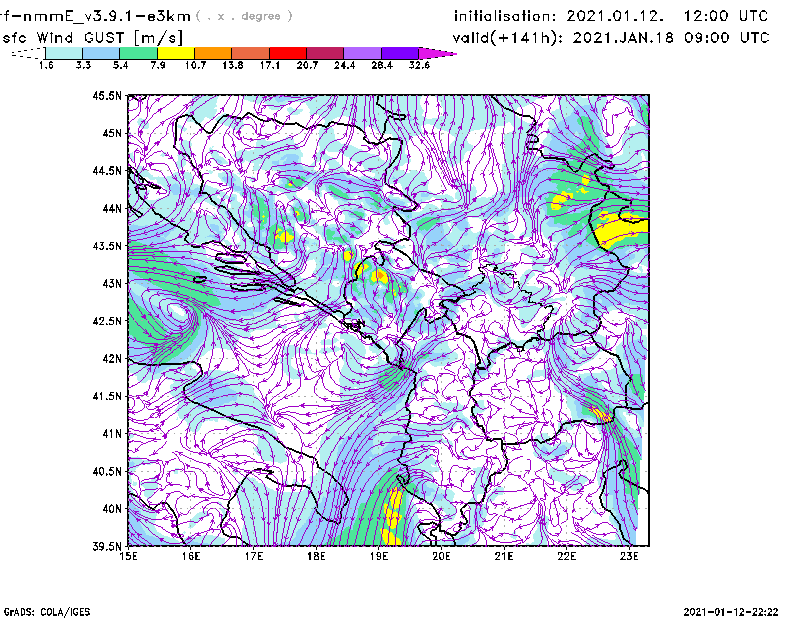Click the lavender legend swatch between 24.4 and 28.4
This screenshot has height=618, width=800.
coord(362,53)
